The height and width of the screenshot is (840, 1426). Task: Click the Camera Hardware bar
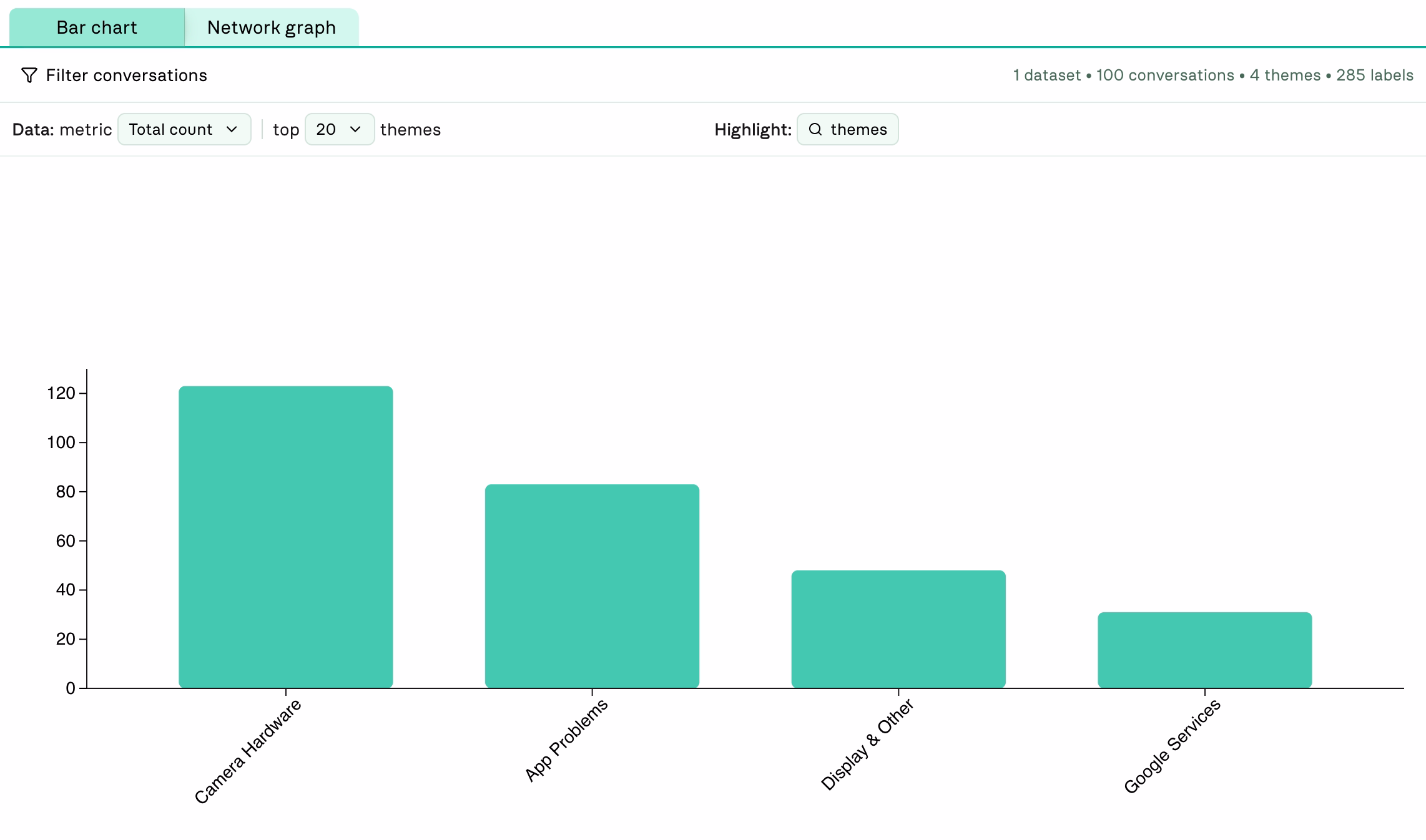286,537
